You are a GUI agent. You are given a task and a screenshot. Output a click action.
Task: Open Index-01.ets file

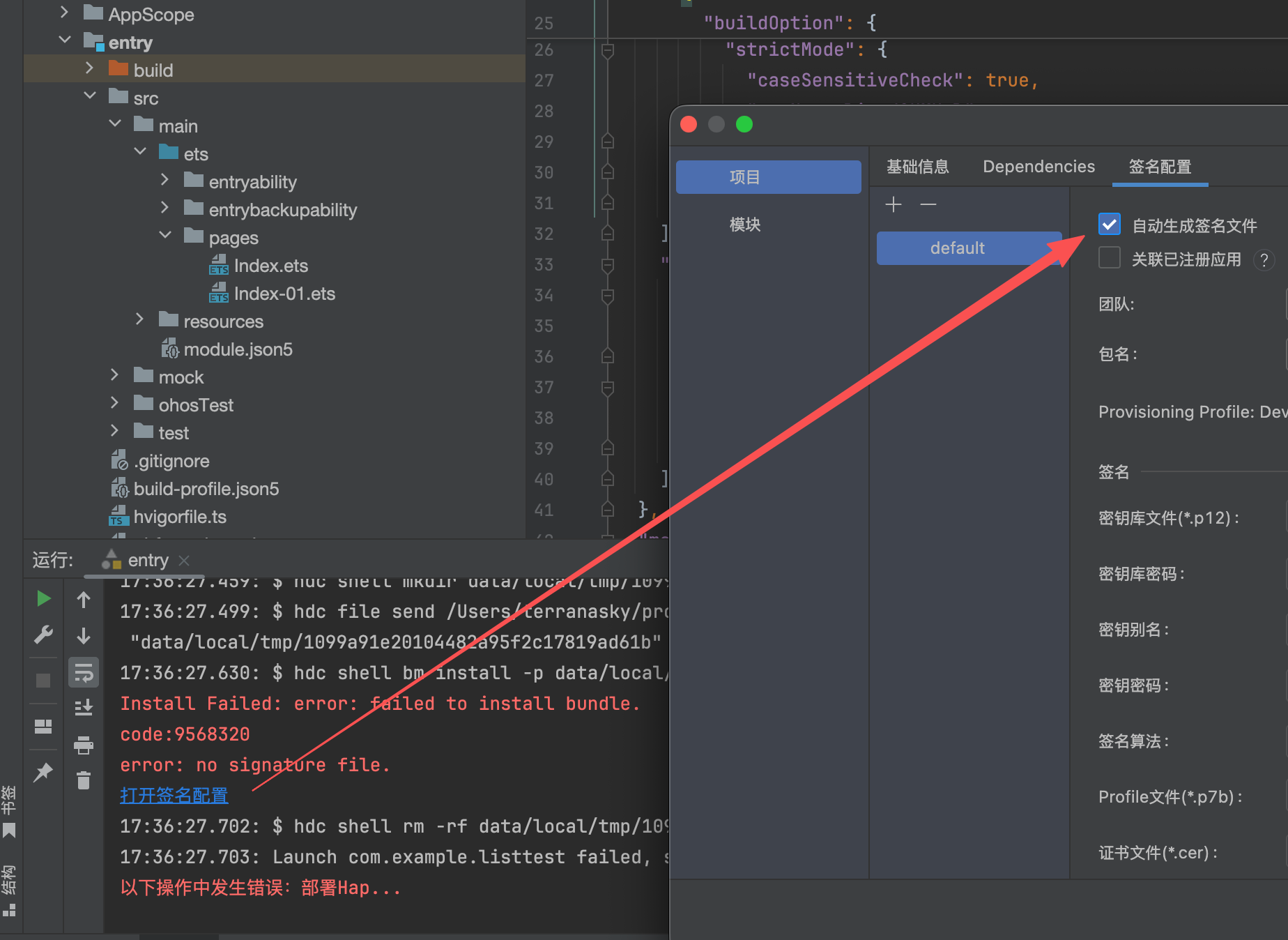click(x=284, y=294)
